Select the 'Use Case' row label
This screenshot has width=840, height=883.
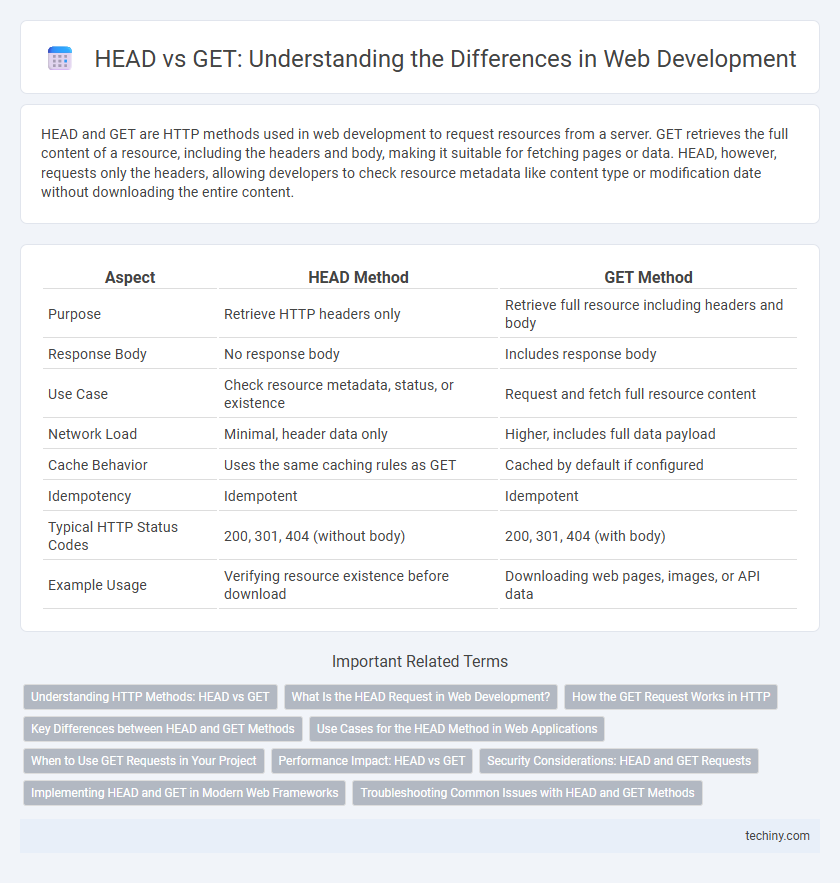pyautogui.click(x=78, y=394)
